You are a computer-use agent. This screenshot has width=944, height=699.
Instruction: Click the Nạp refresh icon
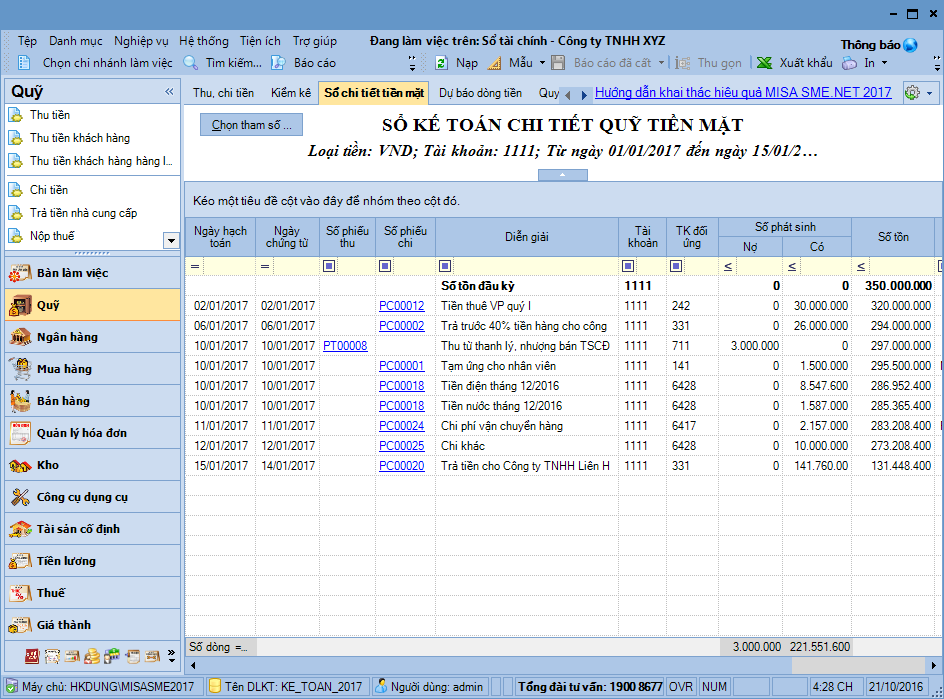point(441,63)
